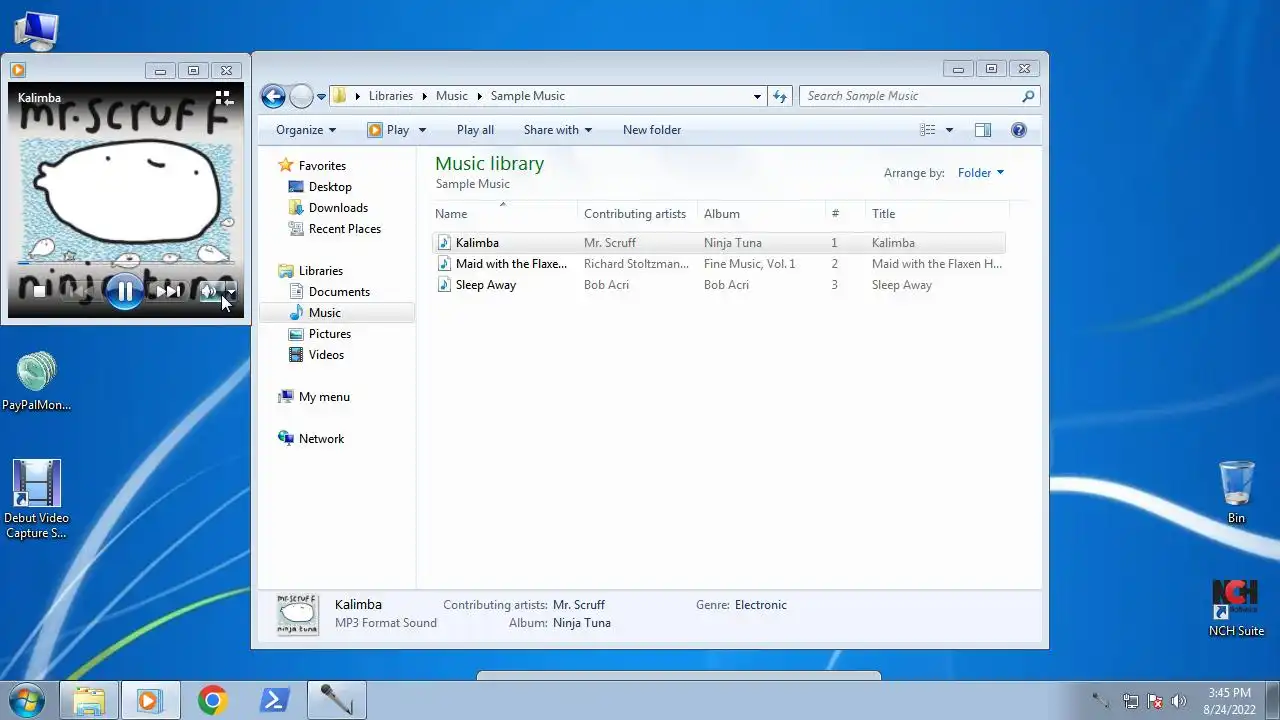Expand arrow after Libraries in address bar

pyautogui.click(x=424, y=96)
